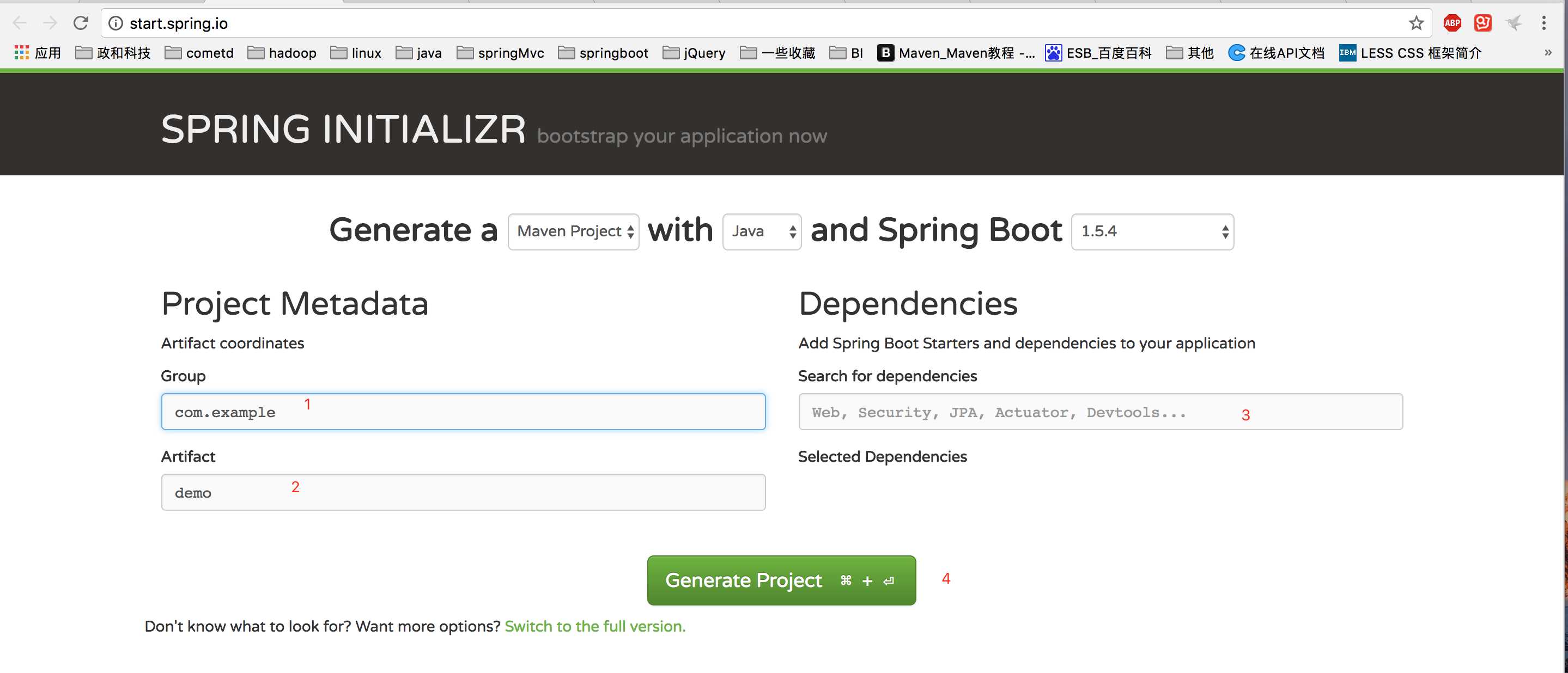The width and height of the screenshot is (1568, 673).
Task: Open the springboot bookmark folder
Action: (603, 53)
